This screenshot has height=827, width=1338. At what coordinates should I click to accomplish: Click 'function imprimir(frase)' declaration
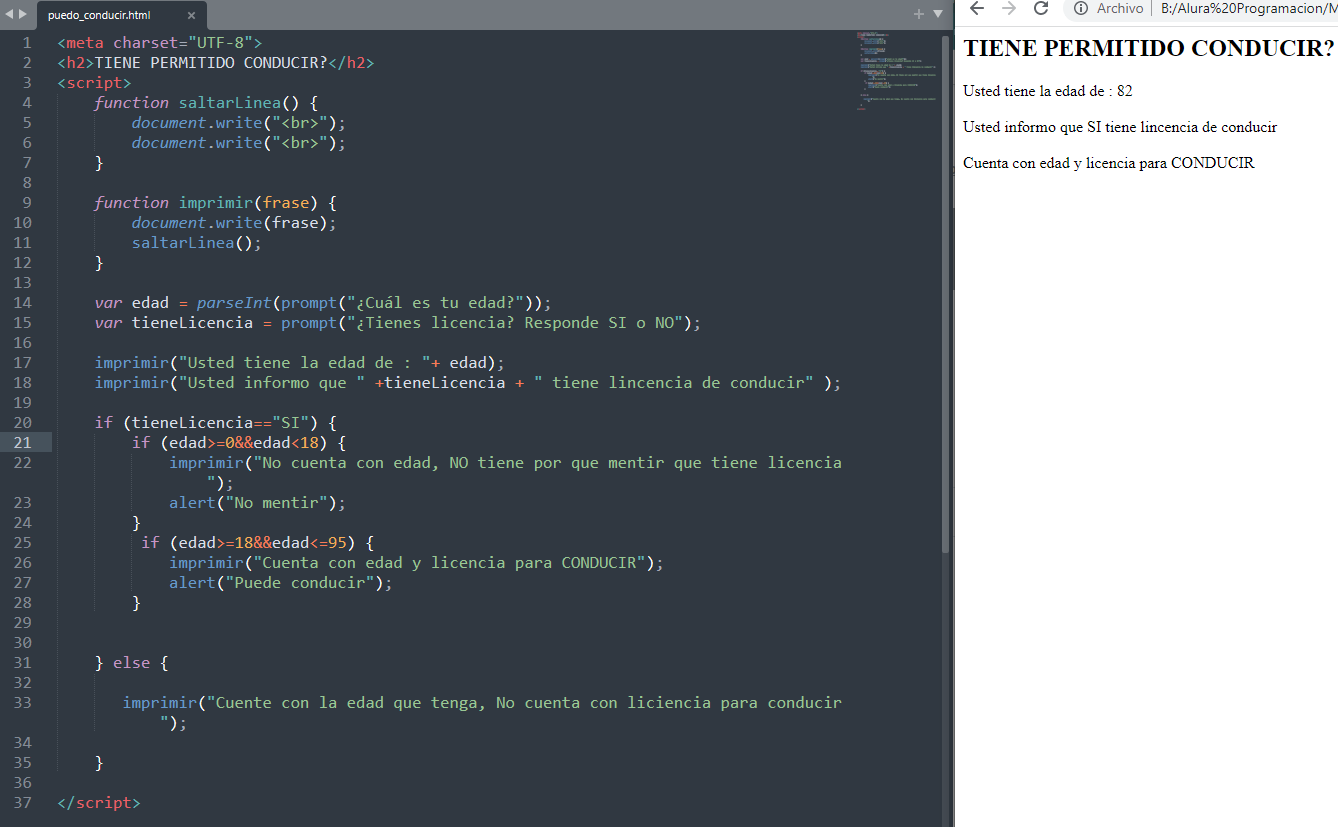click(x=215, y=202)
